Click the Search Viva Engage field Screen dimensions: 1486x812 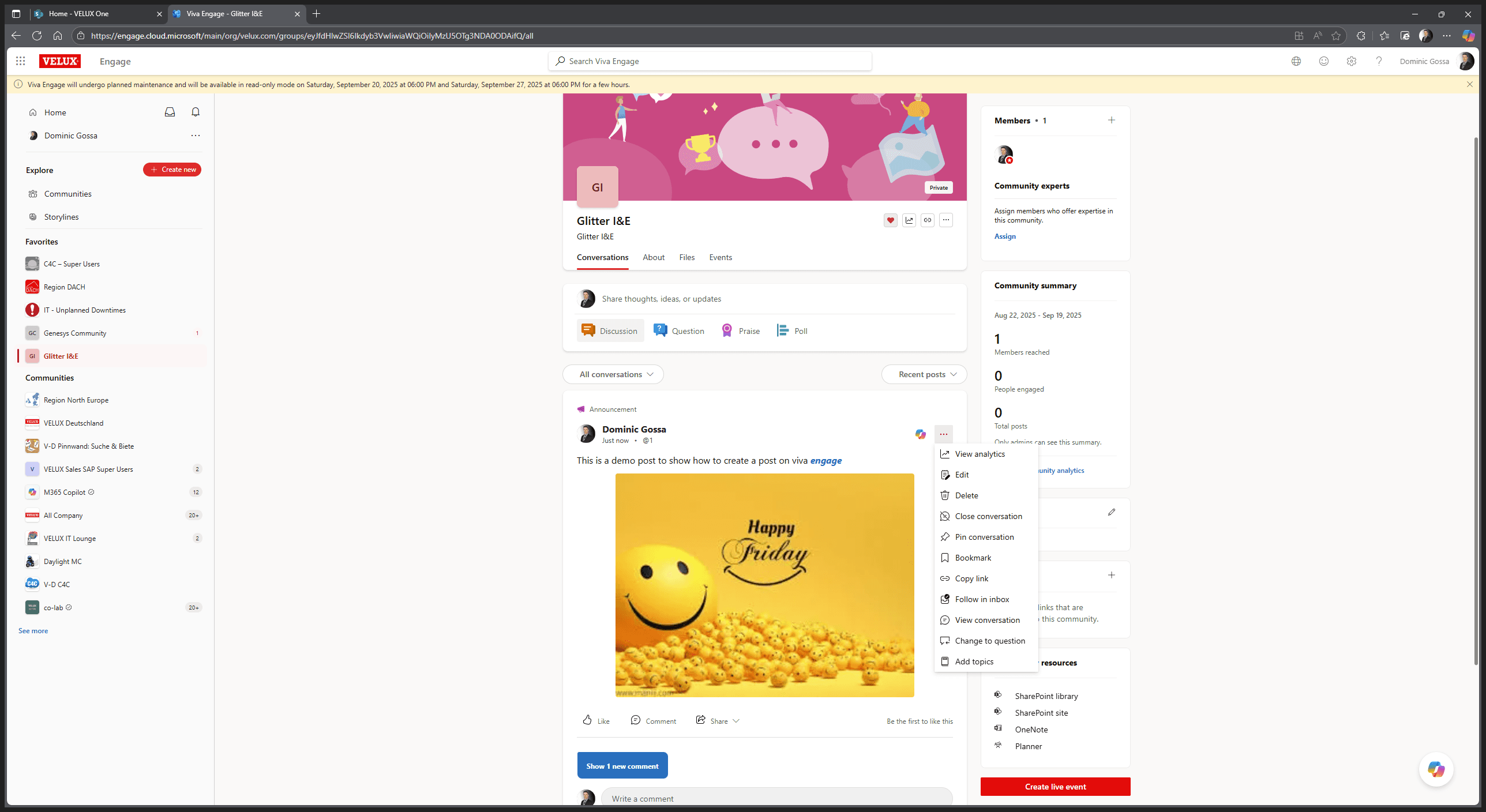coord(710,61)
